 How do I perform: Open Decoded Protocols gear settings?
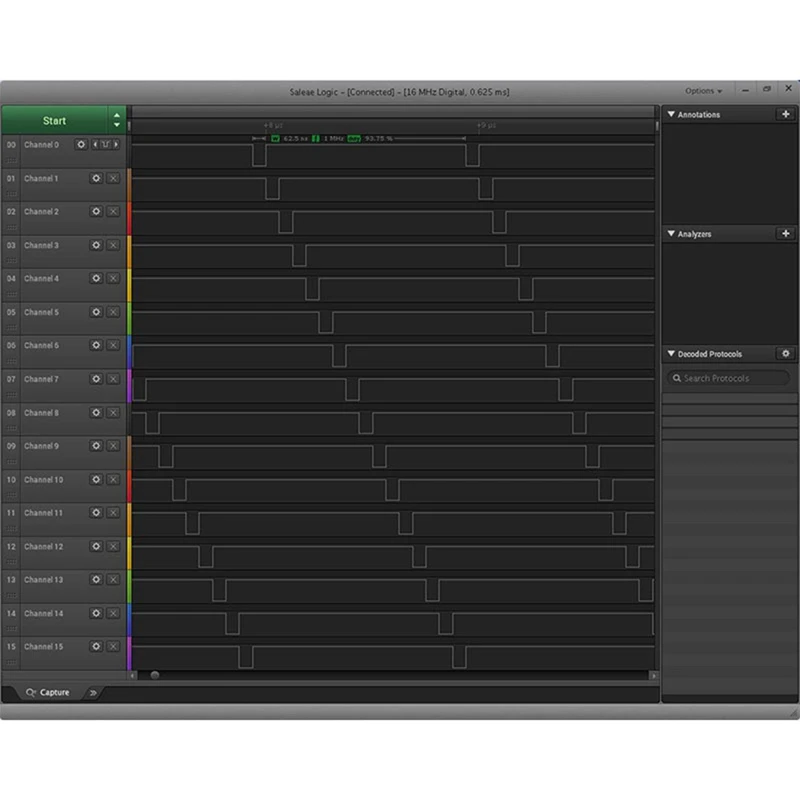point(786,354)
